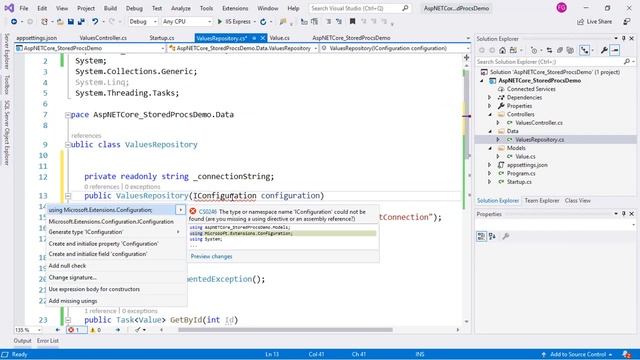This screenshot has width=640, height=360.
Task: Click the Undo arrow icon
Action: pos(95,22)
